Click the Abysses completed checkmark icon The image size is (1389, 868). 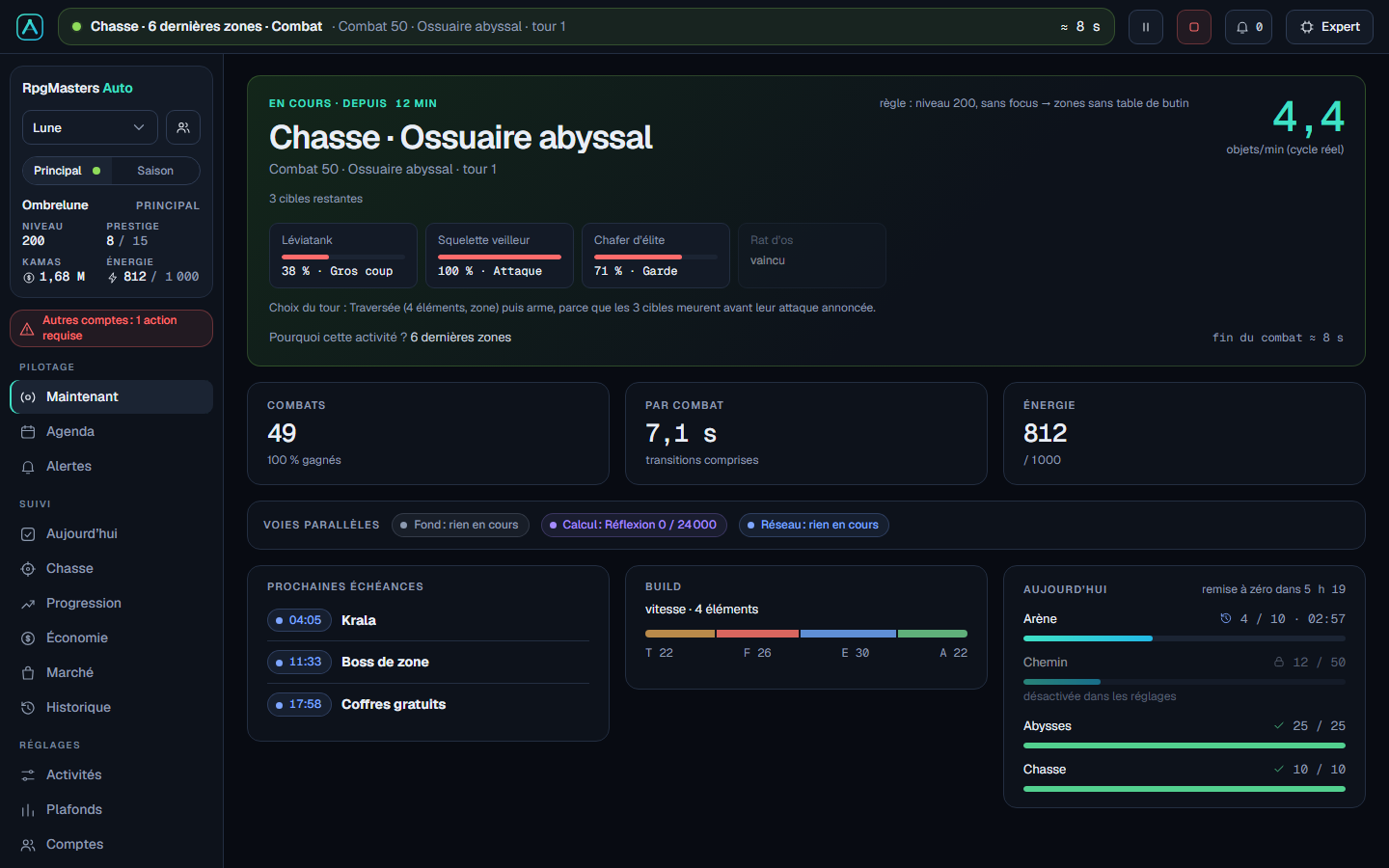pyautogui.click(x=1279, y=725)
